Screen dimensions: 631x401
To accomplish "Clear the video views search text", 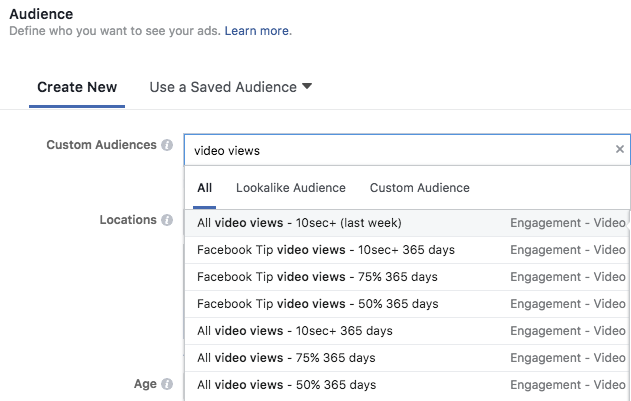I will (x=619, y=150).
